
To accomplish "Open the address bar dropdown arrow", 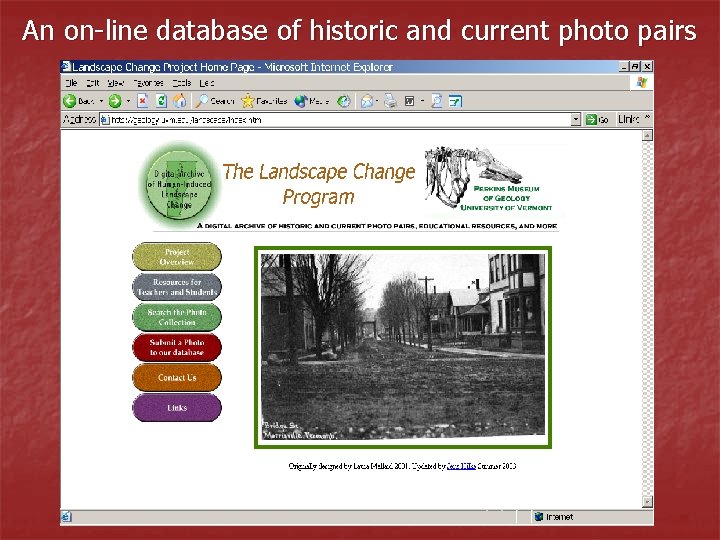I will [576, 120].
